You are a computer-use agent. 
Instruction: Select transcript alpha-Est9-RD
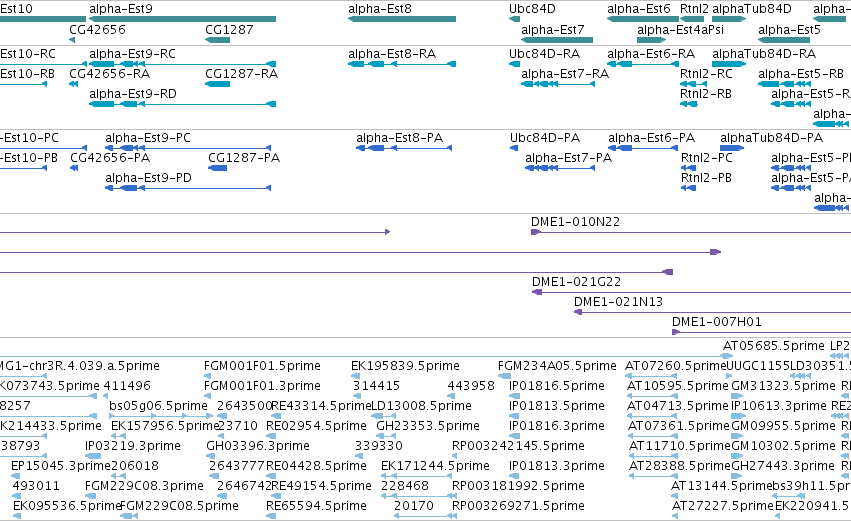133,94
